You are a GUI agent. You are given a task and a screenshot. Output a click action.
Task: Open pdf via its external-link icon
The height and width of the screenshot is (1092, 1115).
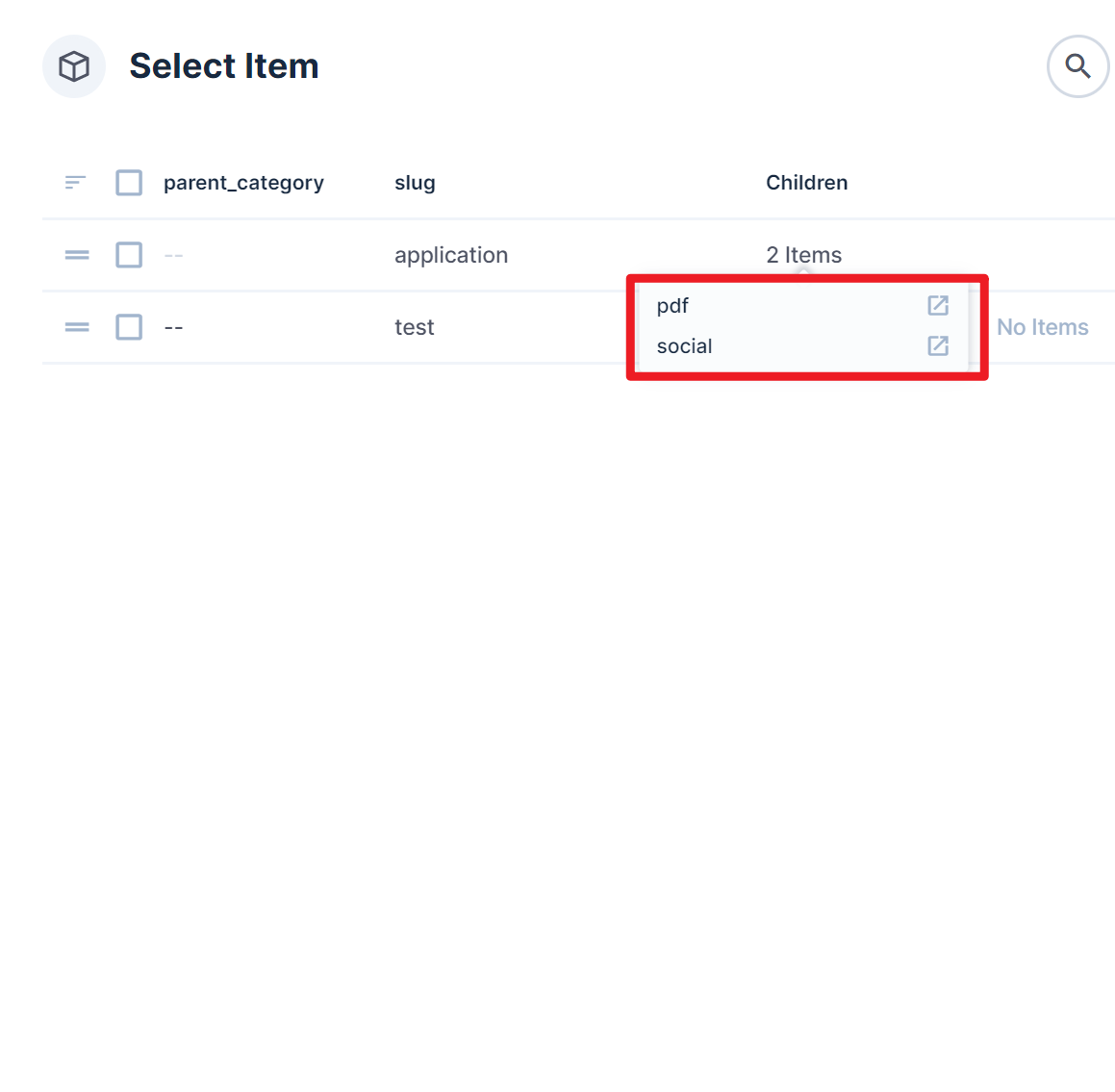click(x=937, y=305)
